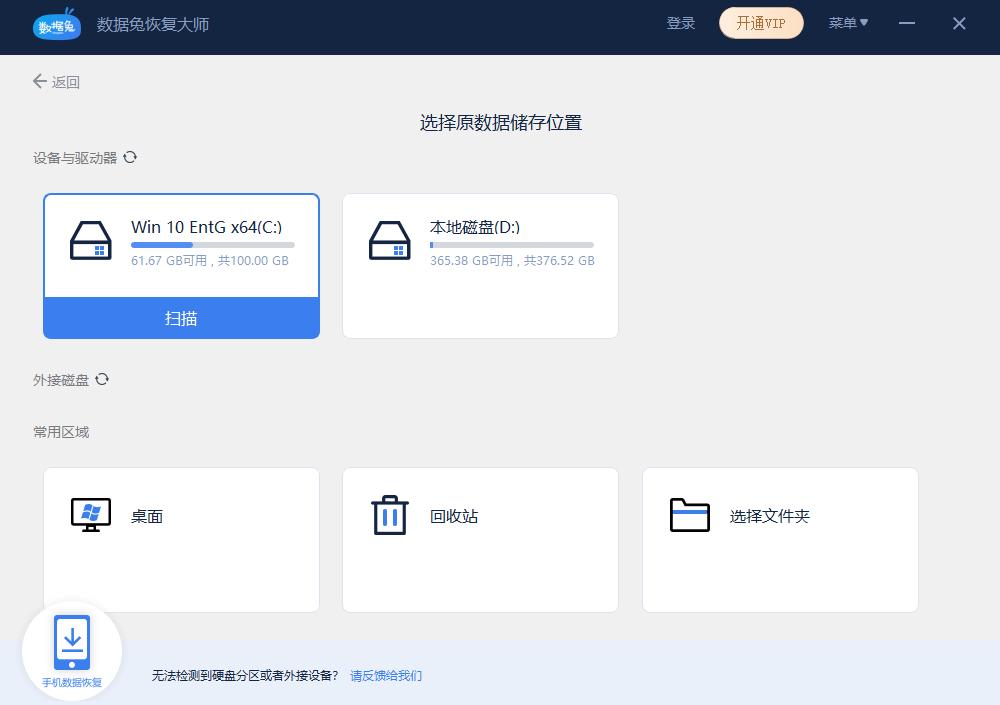Open the 开通VIP upgrade option
Image resolution: width=1000 pixels, height=705 pixels.
(x=761, y=23)
